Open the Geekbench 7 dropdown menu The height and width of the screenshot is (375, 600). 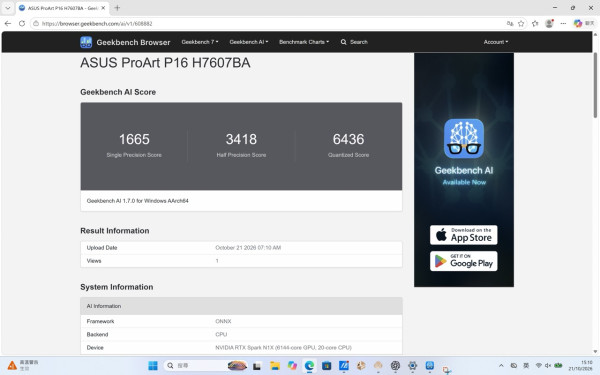tap(200, 42)
